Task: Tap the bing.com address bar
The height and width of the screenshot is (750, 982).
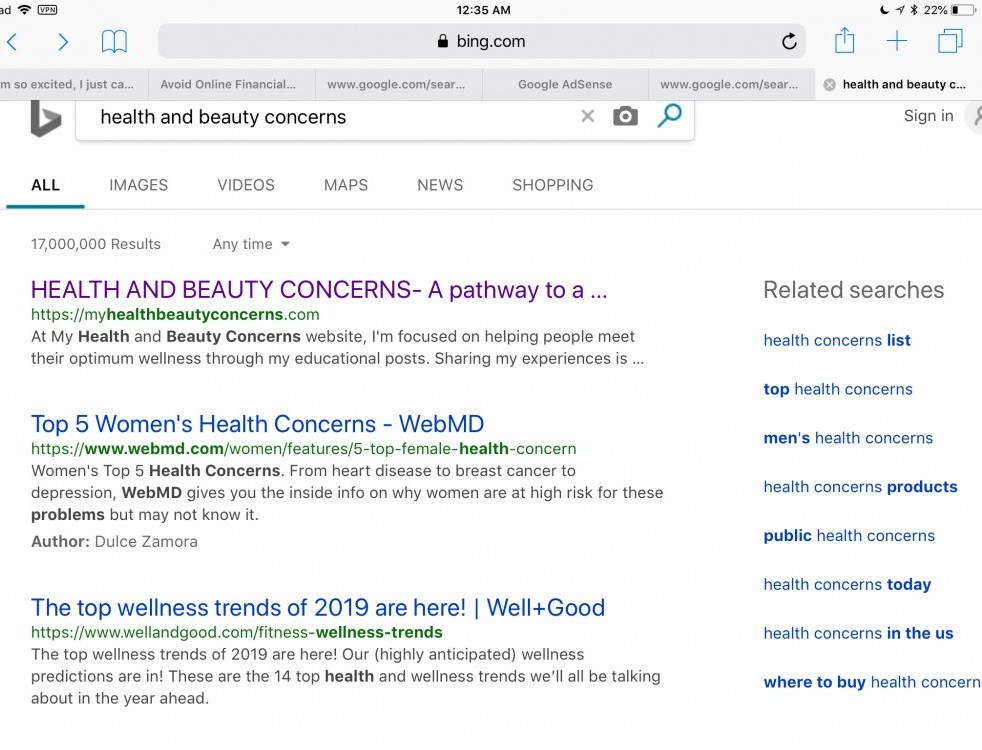Action: 482,41
